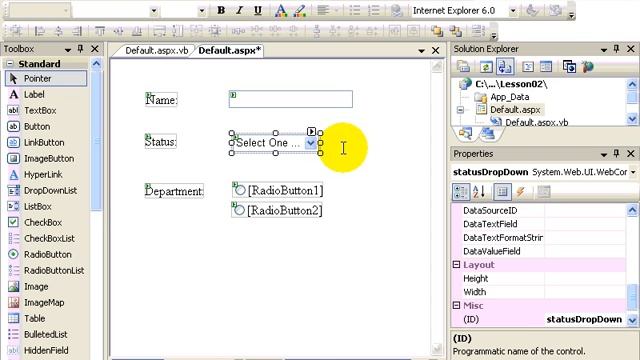
Task: Click the Toolbox scroll up arrow
Action: pyautogui.click(x=96, y=64)
